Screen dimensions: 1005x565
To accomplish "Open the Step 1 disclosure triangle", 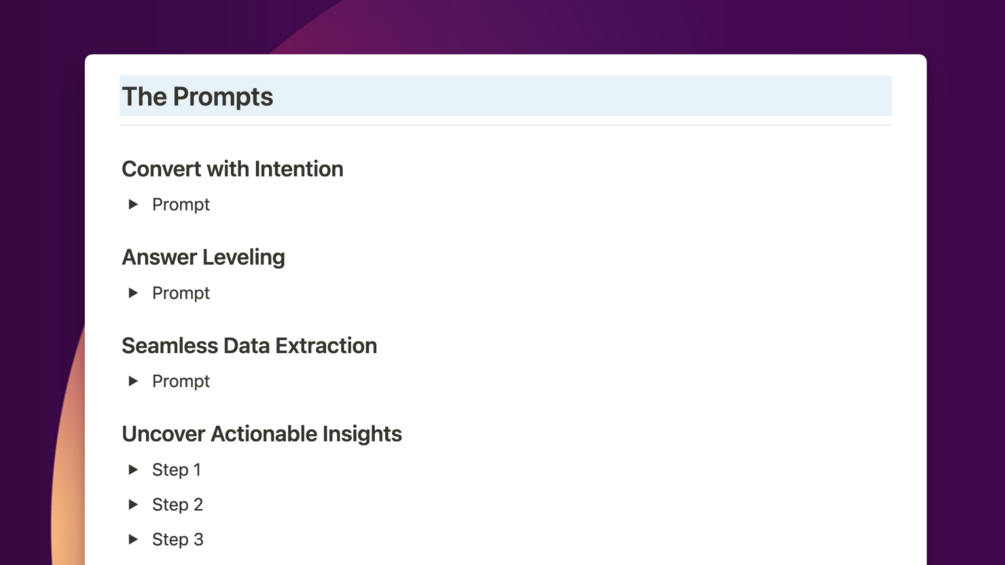I will (133, 470).
